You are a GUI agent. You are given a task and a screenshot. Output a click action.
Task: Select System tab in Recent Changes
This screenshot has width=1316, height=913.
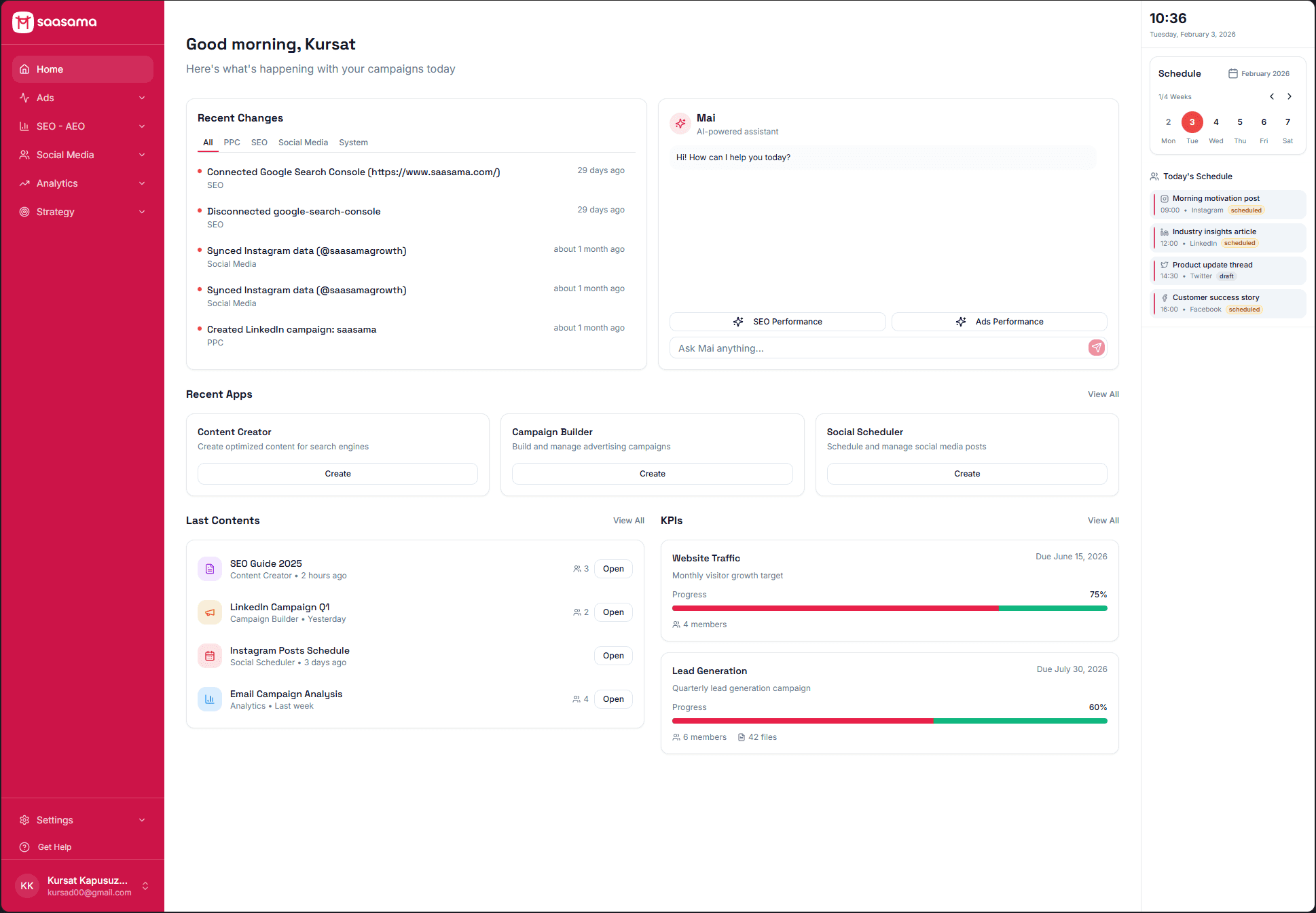(x=353, y=143)
